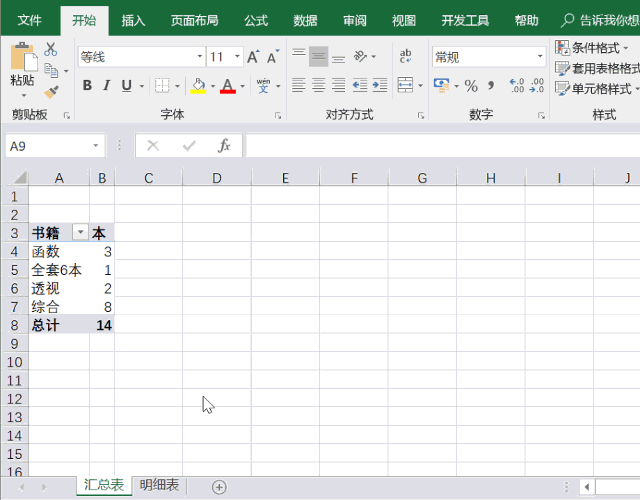The height and width of the screenshot is (500, 640).
Task: Select the 全套6本 cell
Action: 59,270
